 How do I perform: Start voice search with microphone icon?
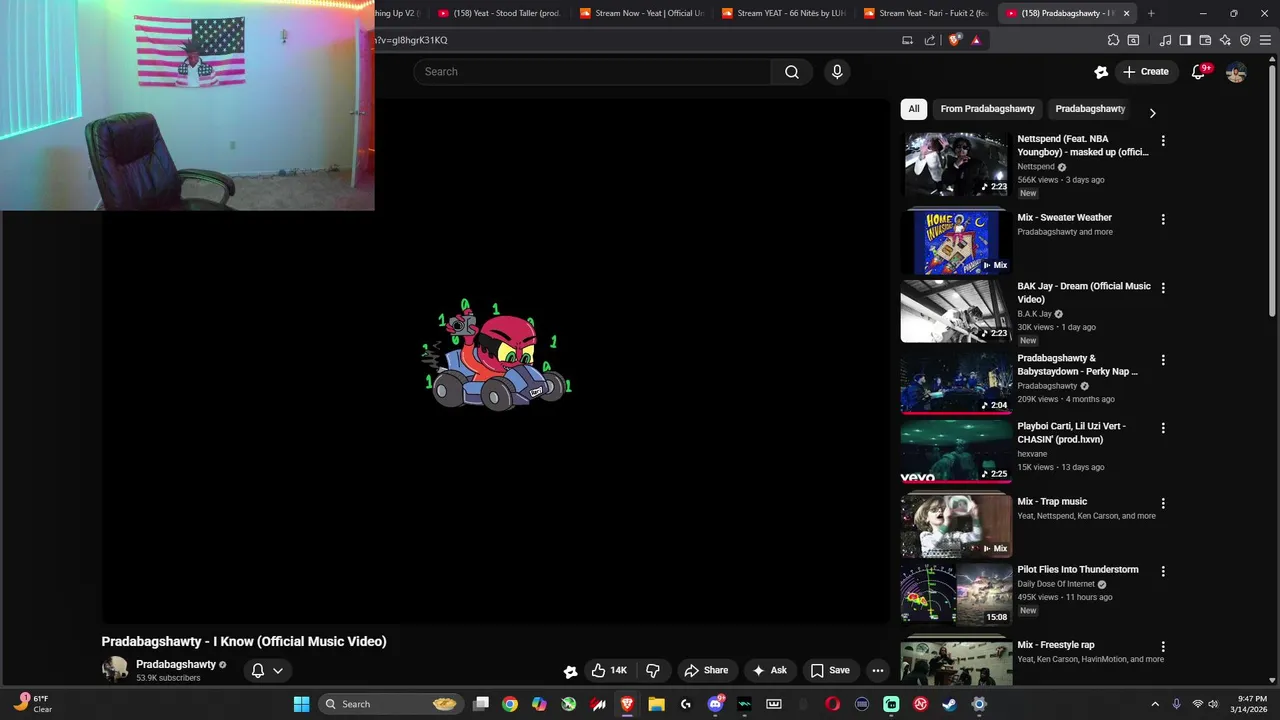[837, 72]
